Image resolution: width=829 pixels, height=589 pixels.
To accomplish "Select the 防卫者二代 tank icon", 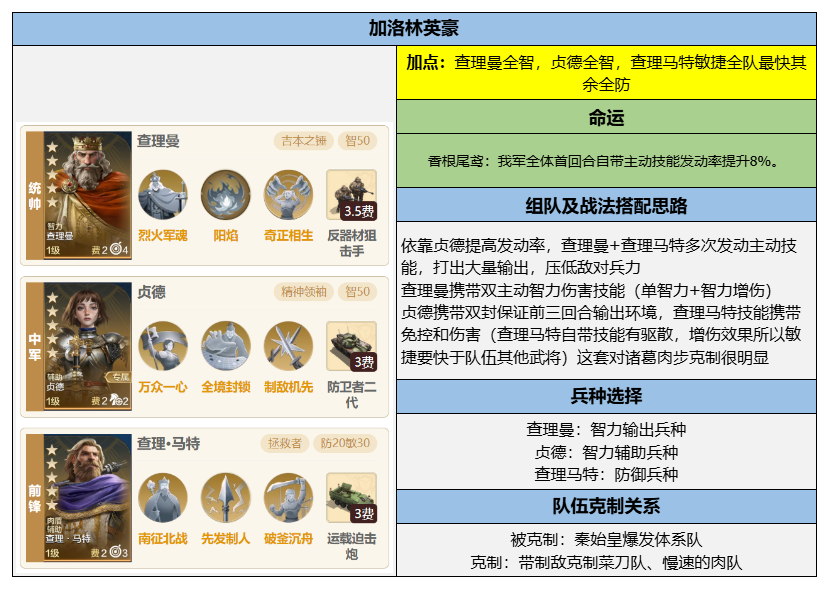I will pyautogui.click(x=352, y=346).
